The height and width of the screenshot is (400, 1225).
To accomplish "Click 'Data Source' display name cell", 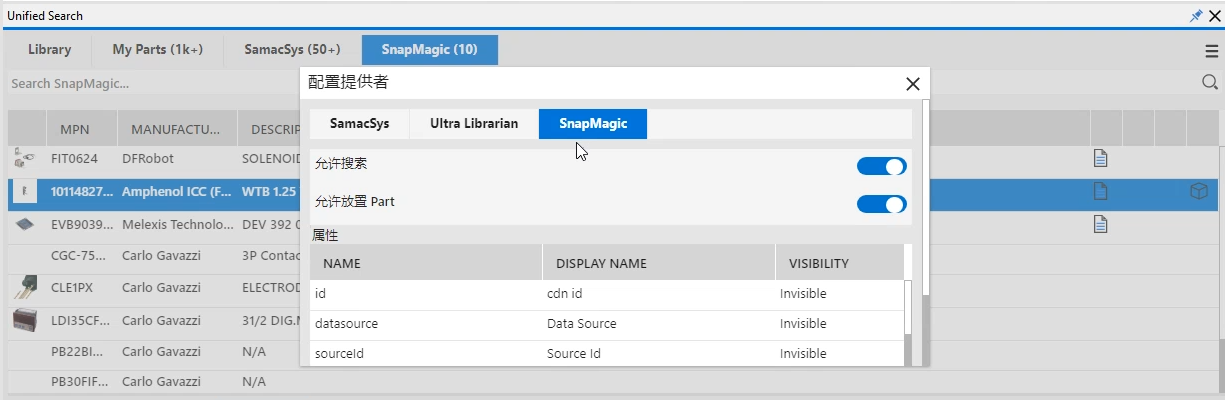I will tap(659, 324).
